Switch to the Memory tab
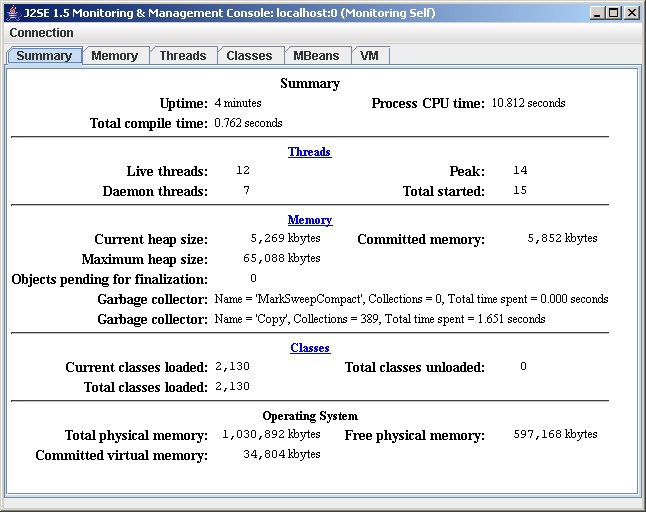646x512 pixels. click(114, 56)
